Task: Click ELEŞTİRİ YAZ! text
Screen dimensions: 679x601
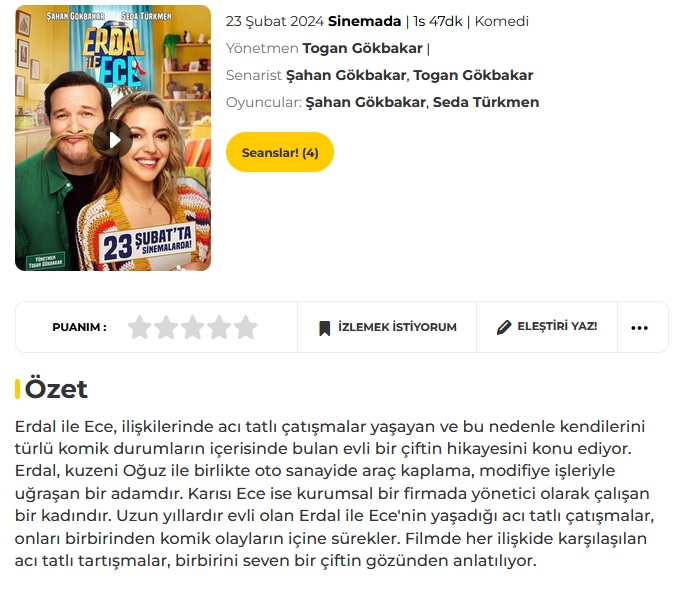Action: click(x=557, y=326)
